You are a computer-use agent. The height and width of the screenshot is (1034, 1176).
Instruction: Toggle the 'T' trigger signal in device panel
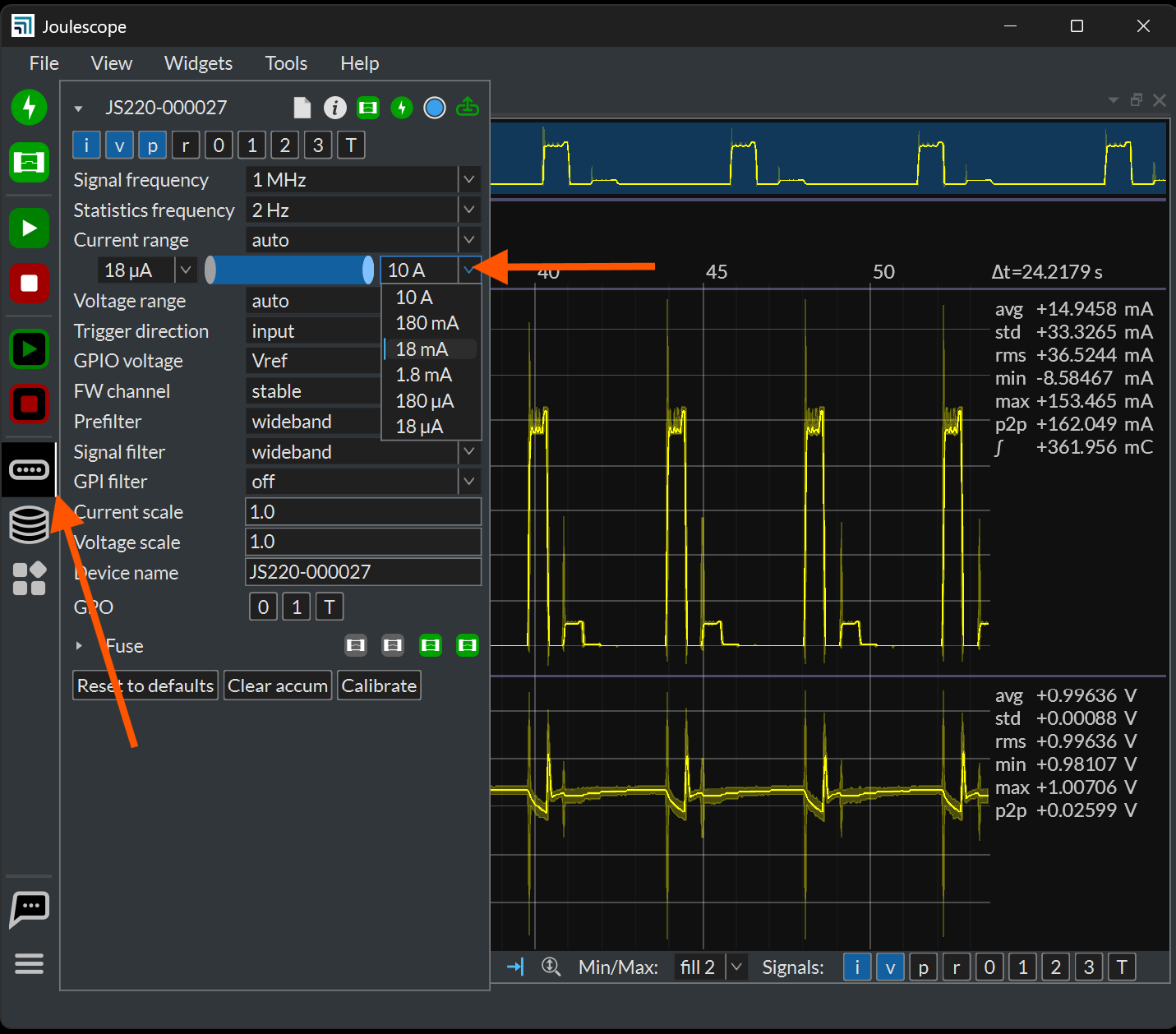coord(351,145)
